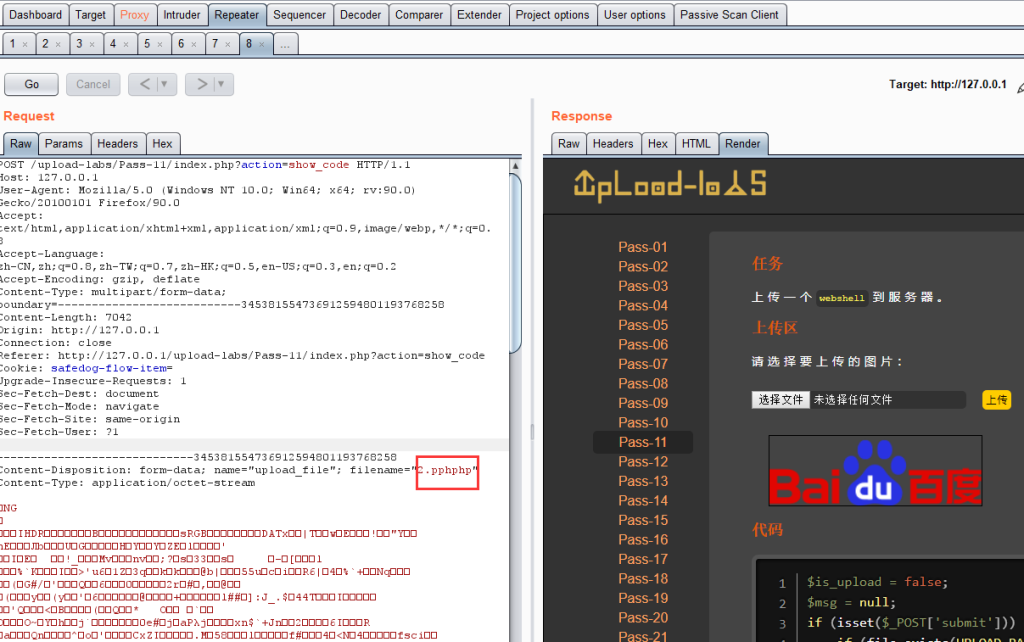Open the Pass-05 link in sidebar

point(643,325)
